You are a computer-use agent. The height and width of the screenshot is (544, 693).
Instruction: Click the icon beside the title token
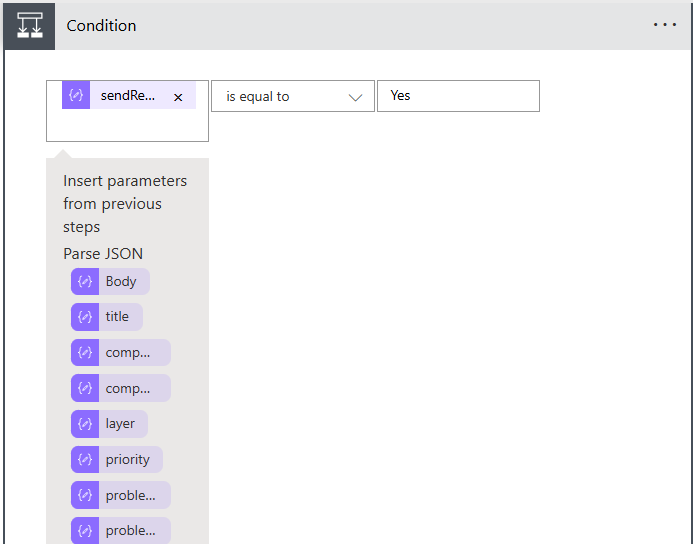click(85, 317)
